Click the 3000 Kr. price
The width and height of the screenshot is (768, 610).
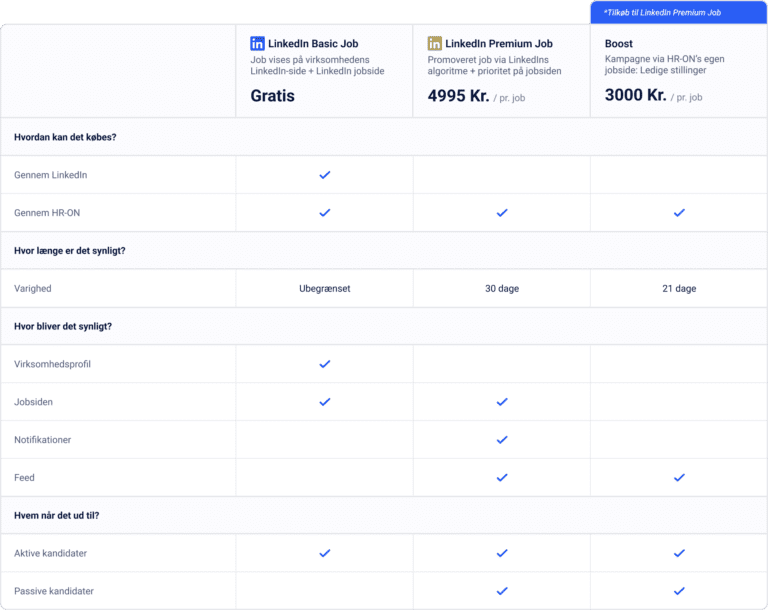636,95
